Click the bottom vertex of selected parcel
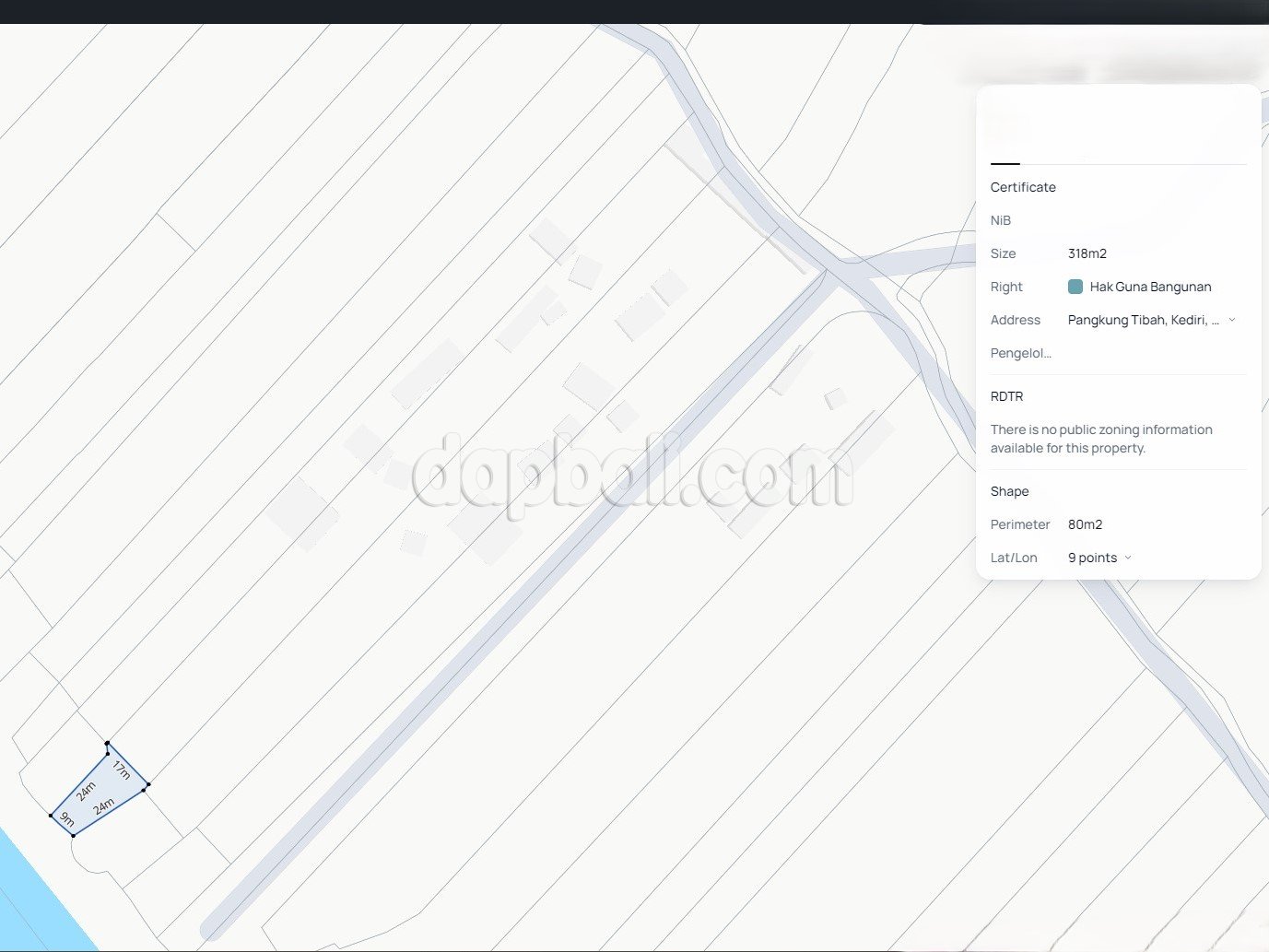Viewport: 1269px width, 952px height. pyautogui.click(x=73, y=835)
